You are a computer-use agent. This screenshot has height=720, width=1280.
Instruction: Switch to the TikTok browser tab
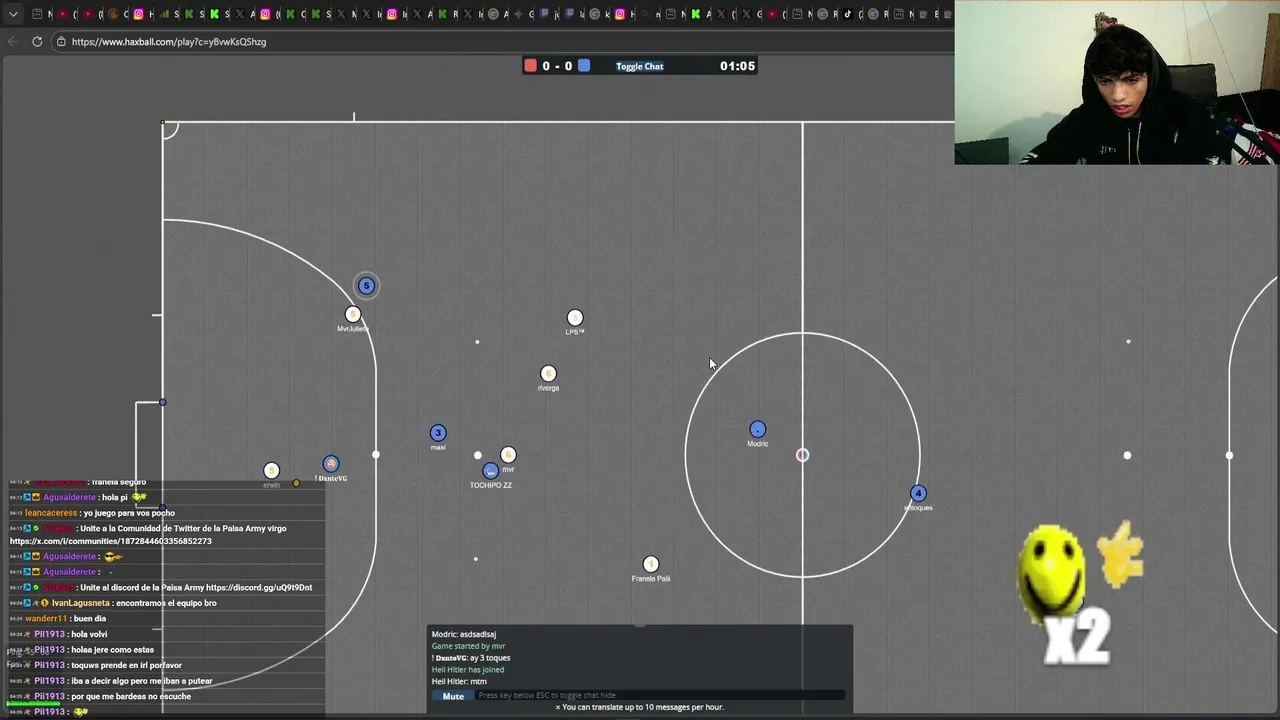pos(848,14)
